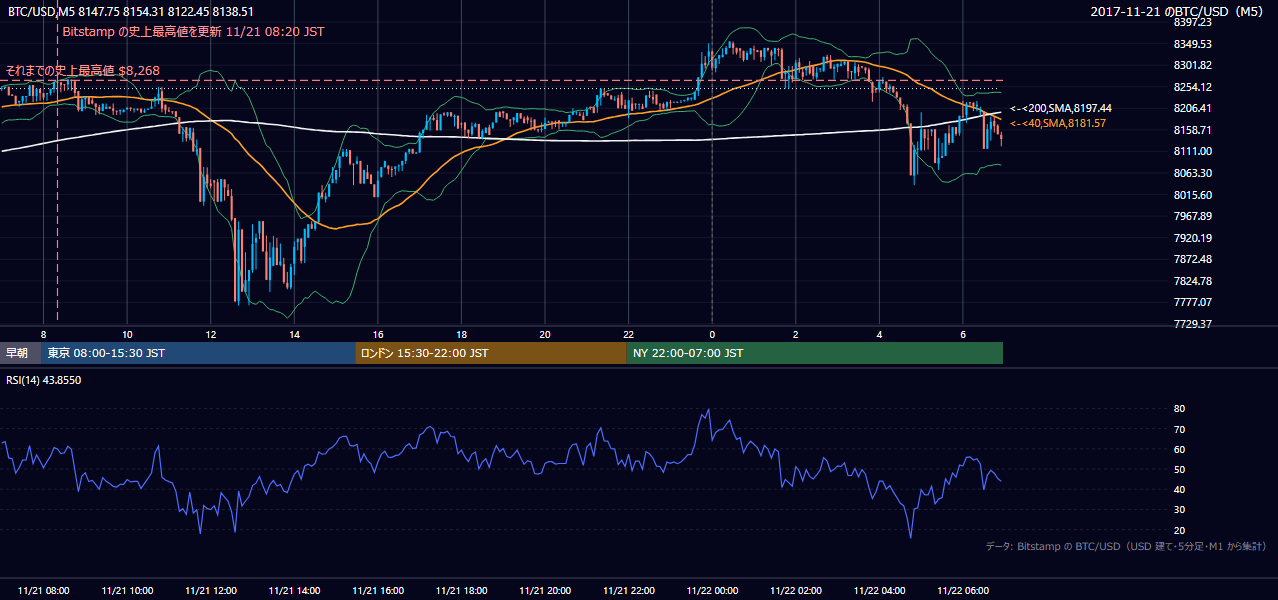Click the '11/22 06:00' date label

coord(962,590)
